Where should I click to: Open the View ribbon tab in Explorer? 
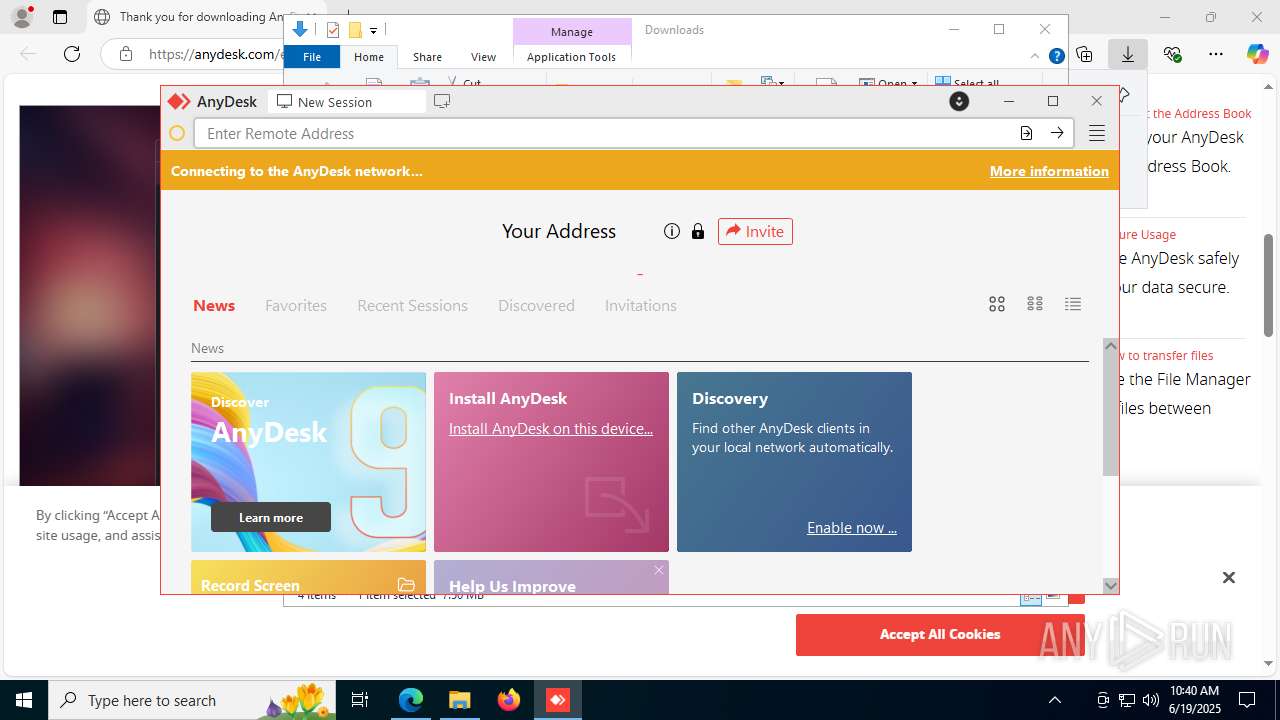(483, 57)
